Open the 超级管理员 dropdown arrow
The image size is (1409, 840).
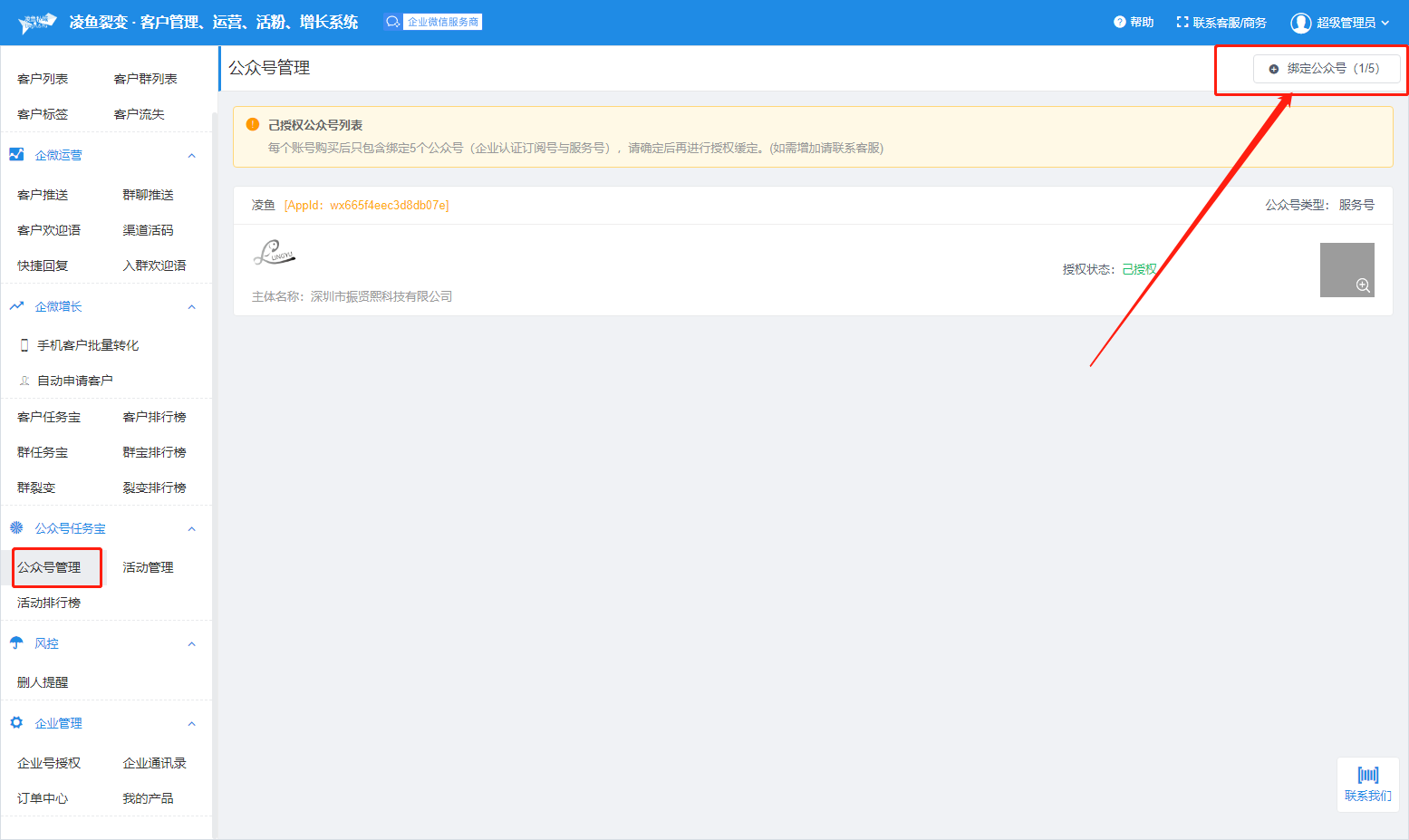(1385, 23)
